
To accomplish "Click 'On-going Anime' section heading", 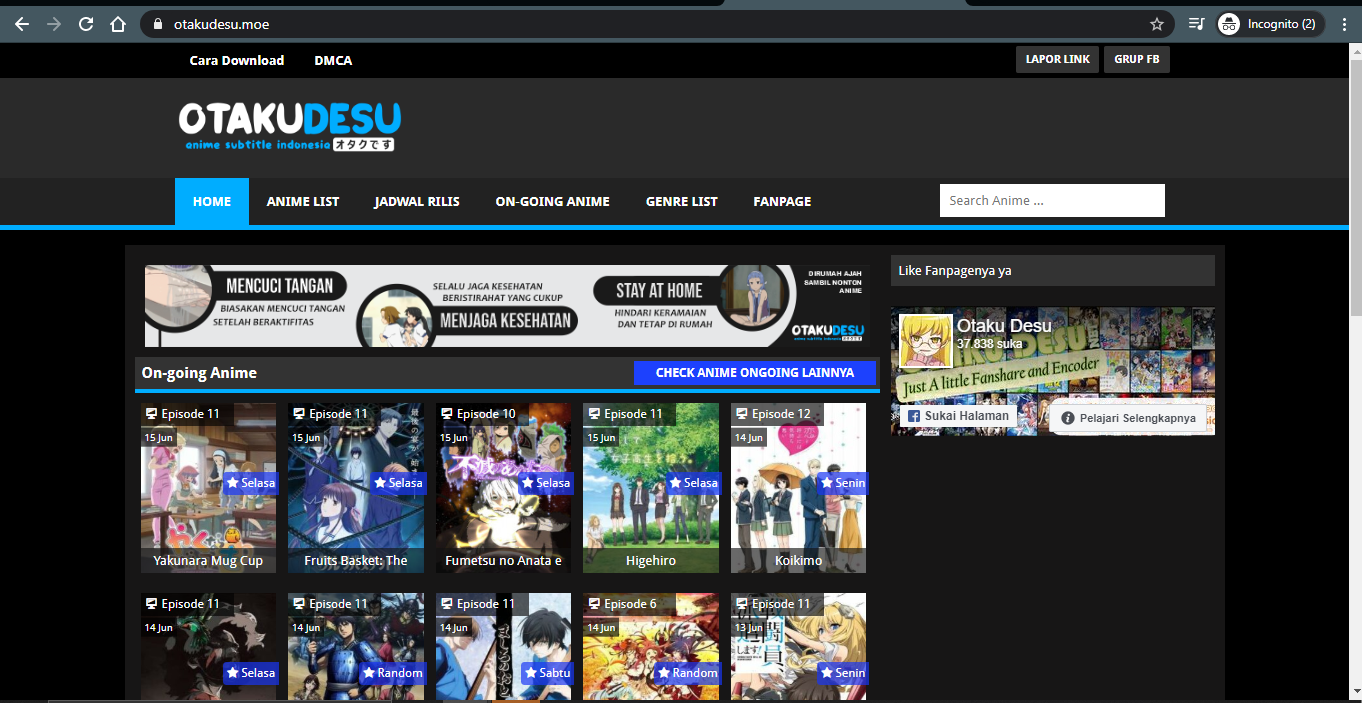I will tap(199, 373).
